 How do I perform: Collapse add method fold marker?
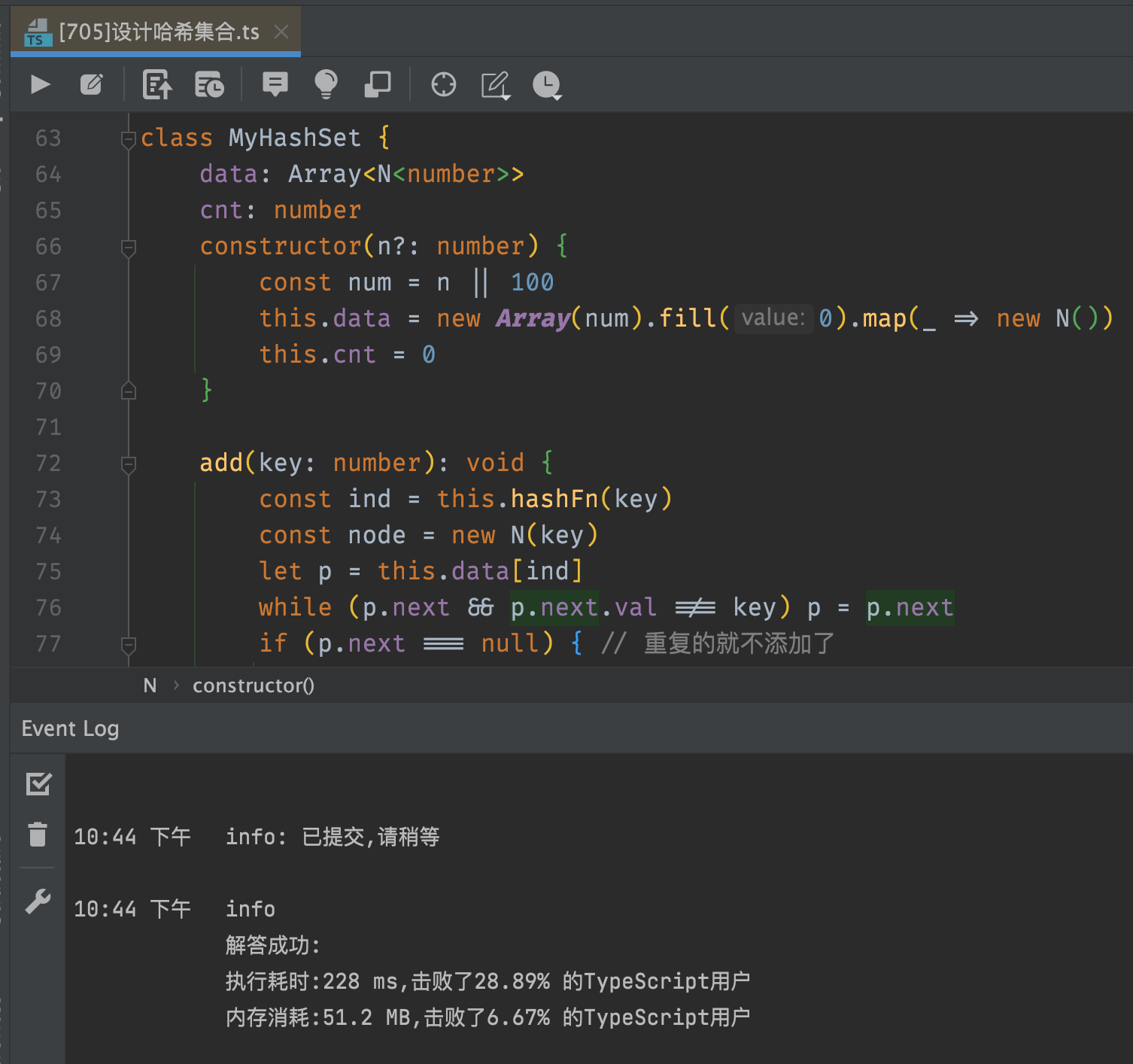(x=129, y=464)
